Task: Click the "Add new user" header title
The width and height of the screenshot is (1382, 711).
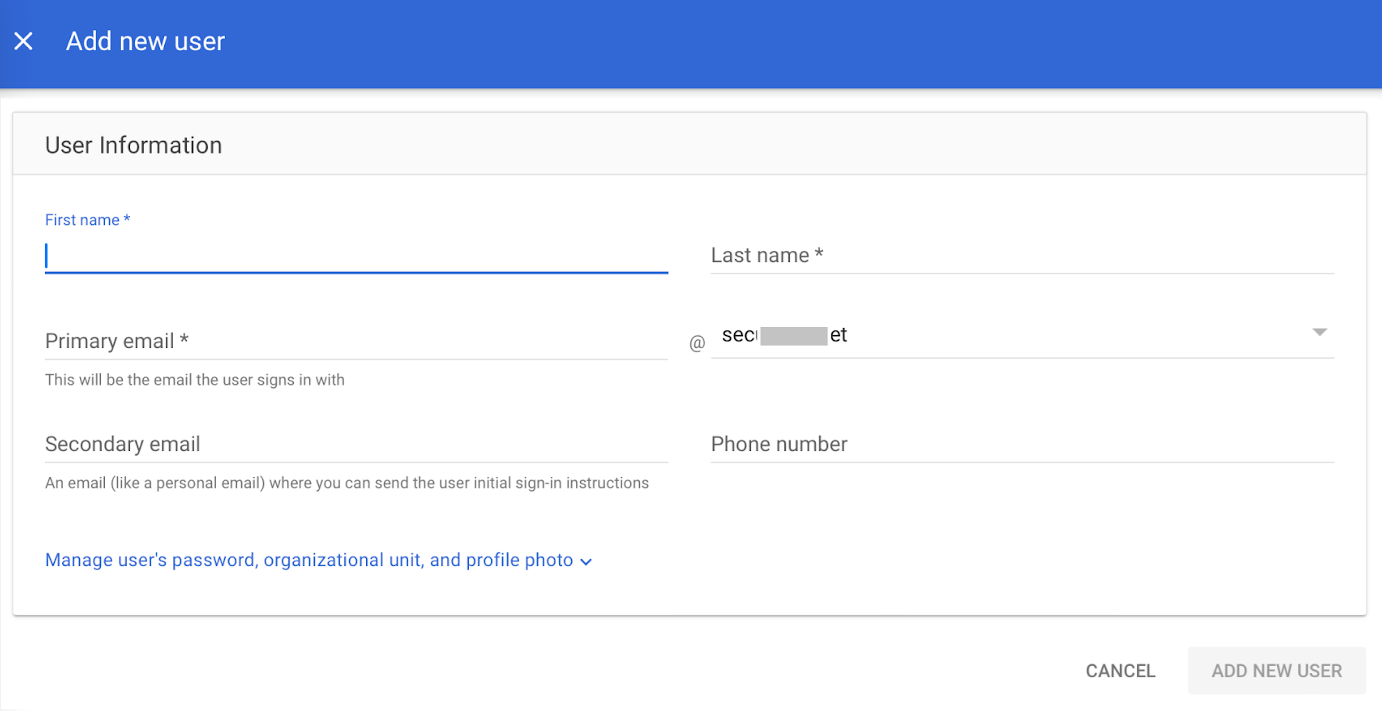Action: 145,41
